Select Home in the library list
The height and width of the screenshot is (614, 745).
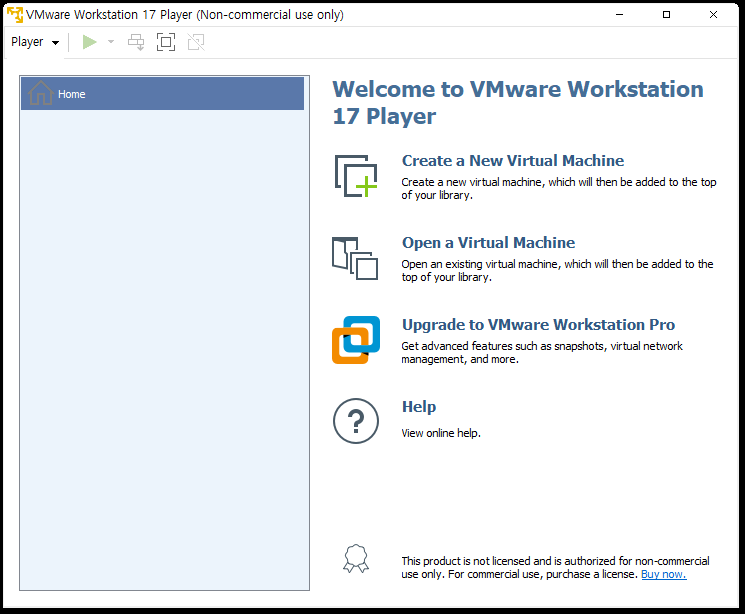coord(162,94)
